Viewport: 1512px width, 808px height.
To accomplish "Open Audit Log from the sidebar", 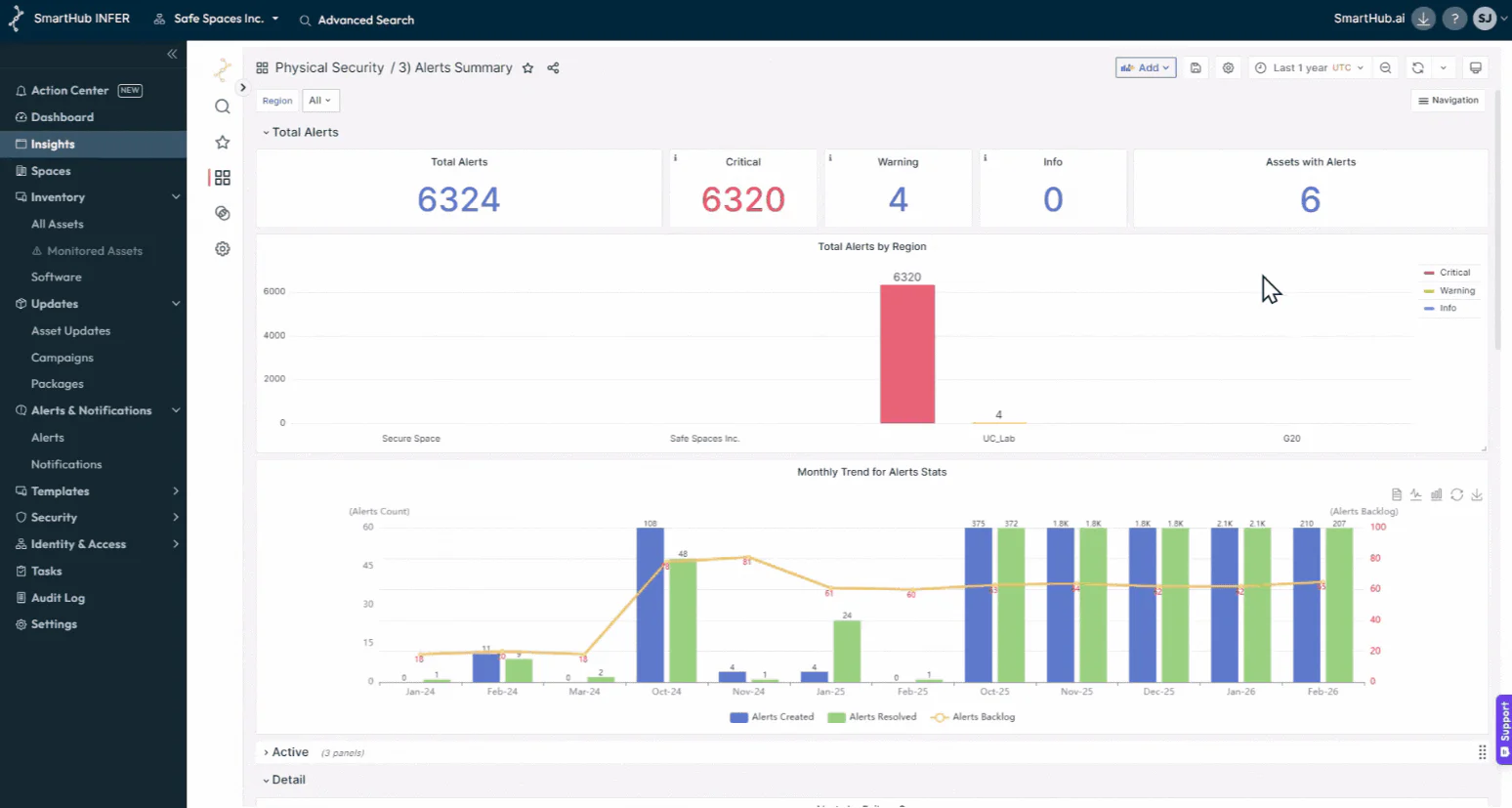I will coord(58,598).
